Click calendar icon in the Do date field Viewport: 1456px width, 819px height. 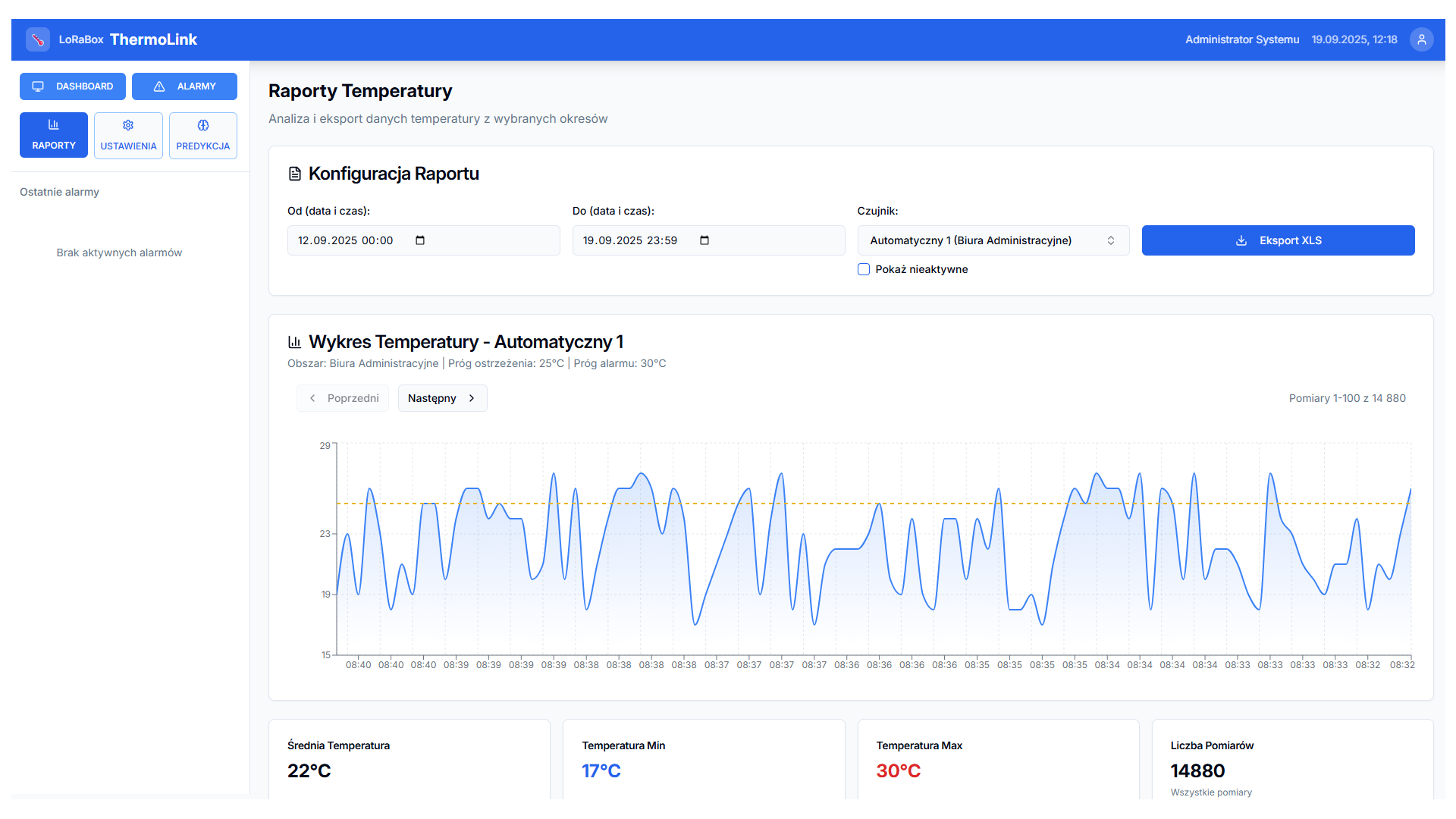tap(704, 240)
